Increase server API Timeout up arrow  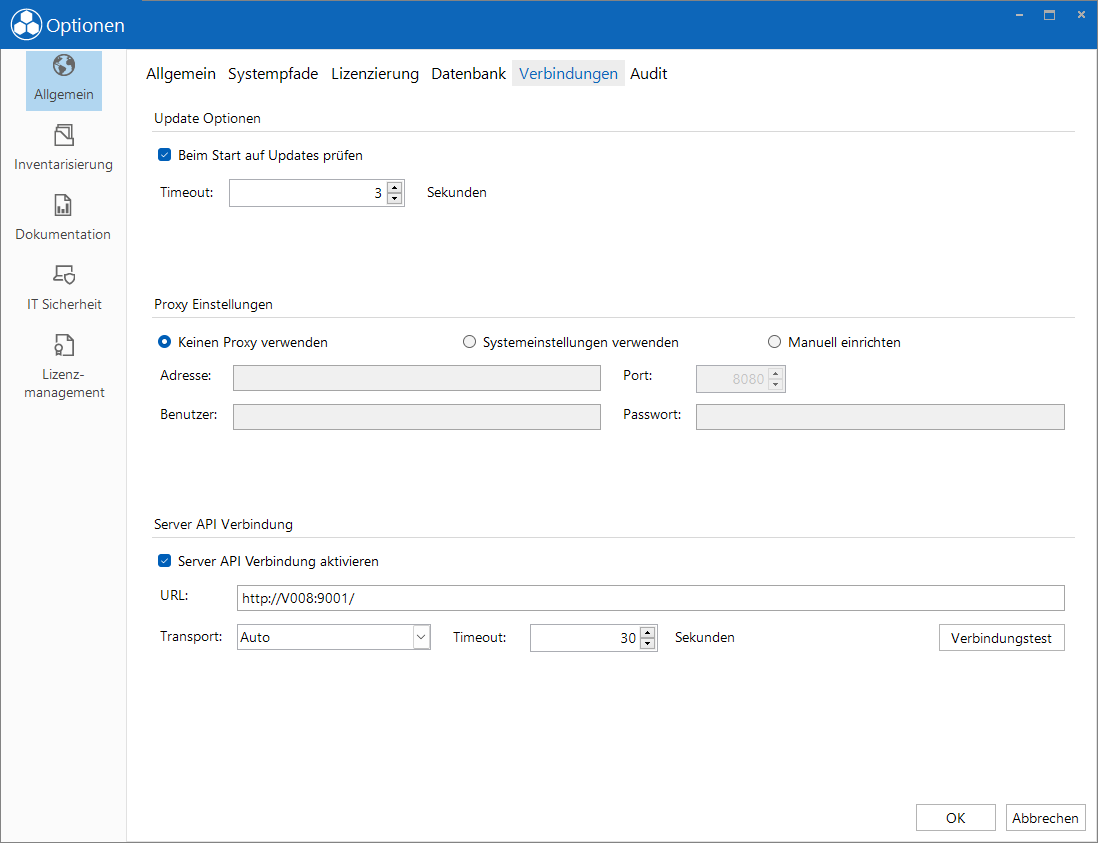click(x=648, y=632)
